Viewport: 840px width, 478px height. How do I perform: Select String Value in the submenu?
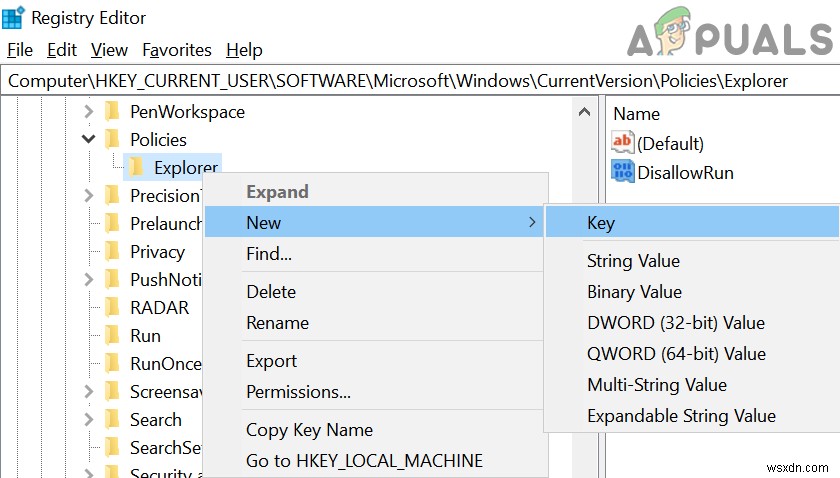point(692,260)
